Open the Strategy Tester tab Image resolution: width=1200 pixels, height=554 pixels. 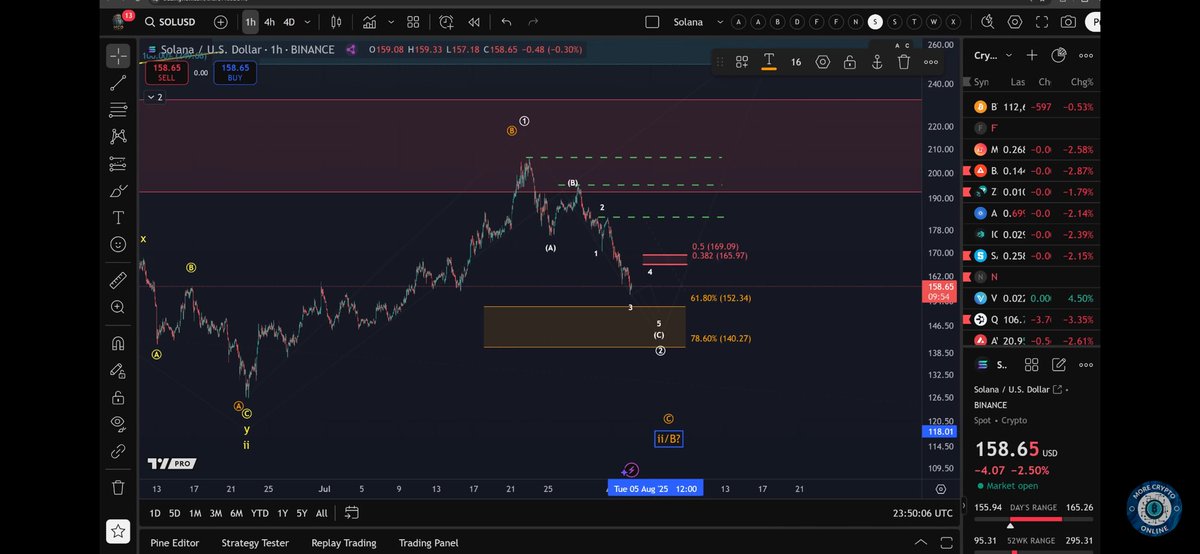coord(255,543)
